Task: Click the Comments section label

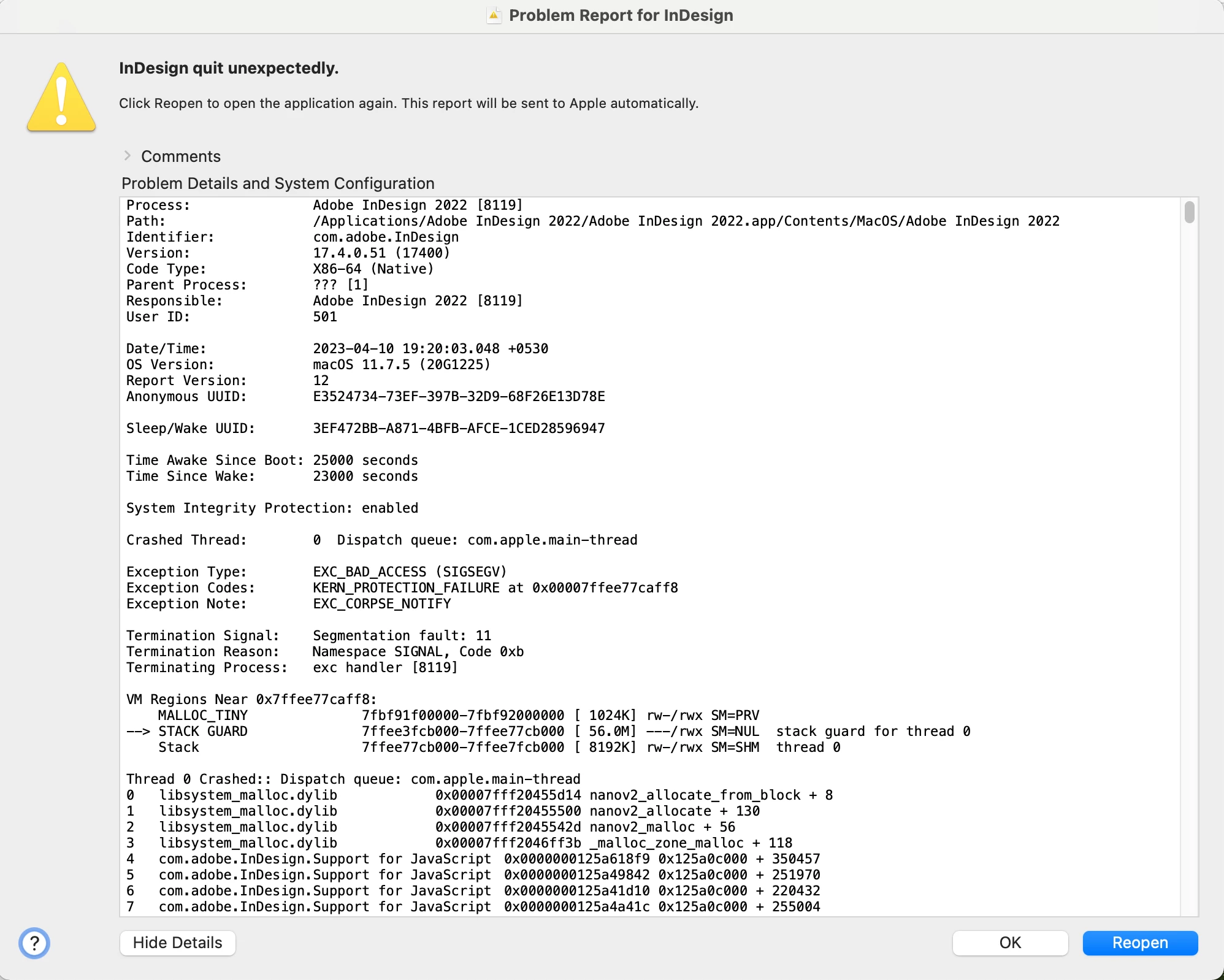Action: pos(180,156)
